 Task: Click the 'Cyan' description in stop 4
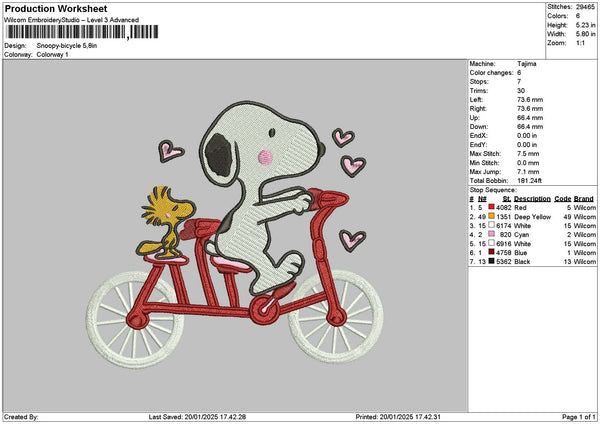[x=522, y=235]
